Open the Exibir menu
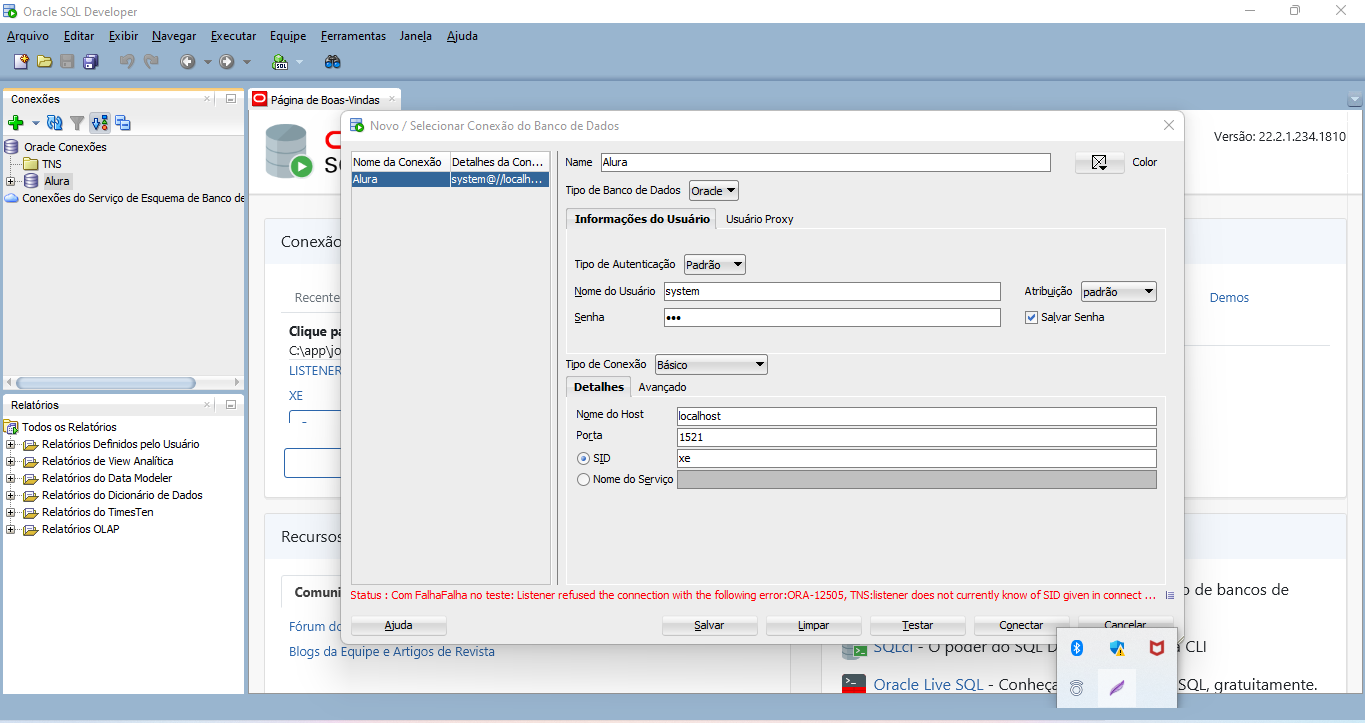The width and height of the screenshot is (1365, 723). point(123,36)
